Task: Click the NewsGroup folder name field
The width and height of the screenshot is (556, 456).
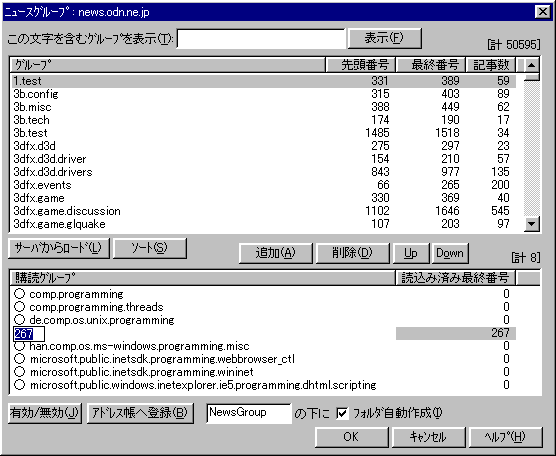Action: coord(249,413)
